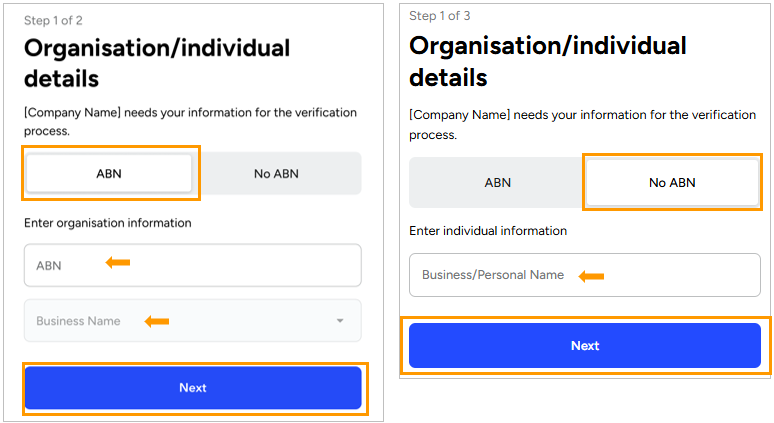This screenshot has width=774, height=423.
Task: Select the ABN tab in Step 1 of 3 form
Action: (x=498, y=183)
